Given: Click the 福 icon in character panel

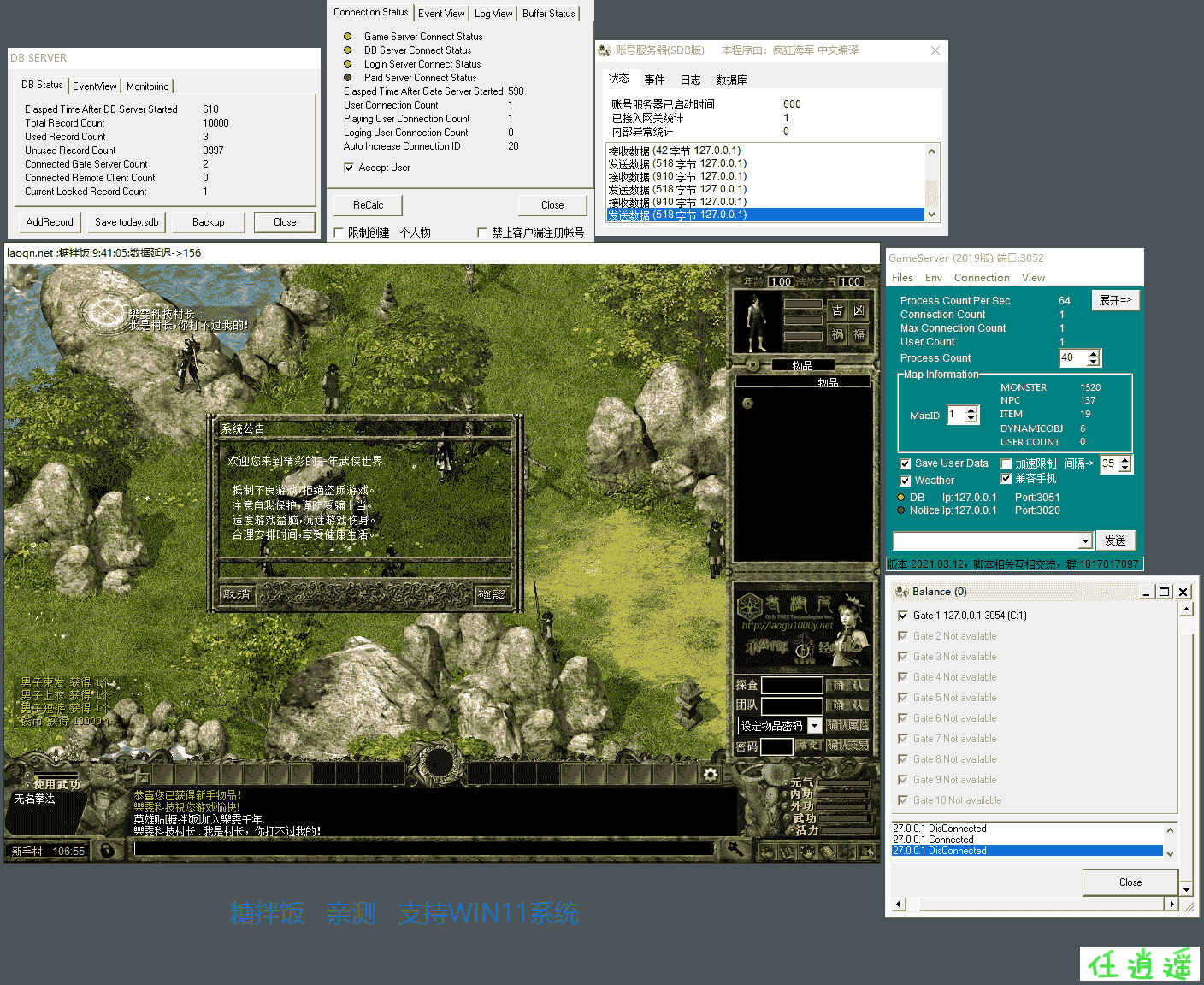Looking at the screenshot, I should click(859, 334).
